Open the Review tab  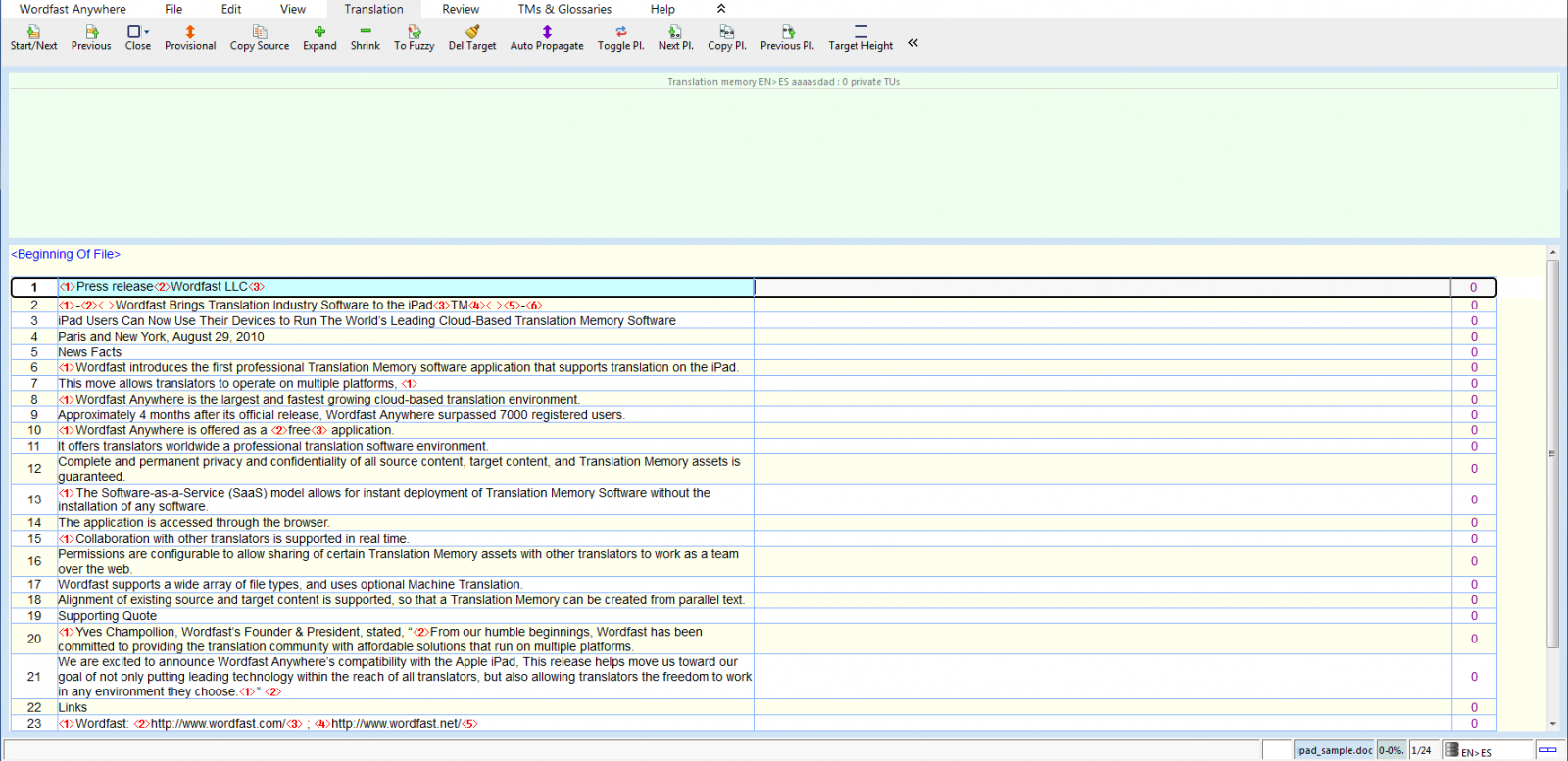[x=461, y=9]
